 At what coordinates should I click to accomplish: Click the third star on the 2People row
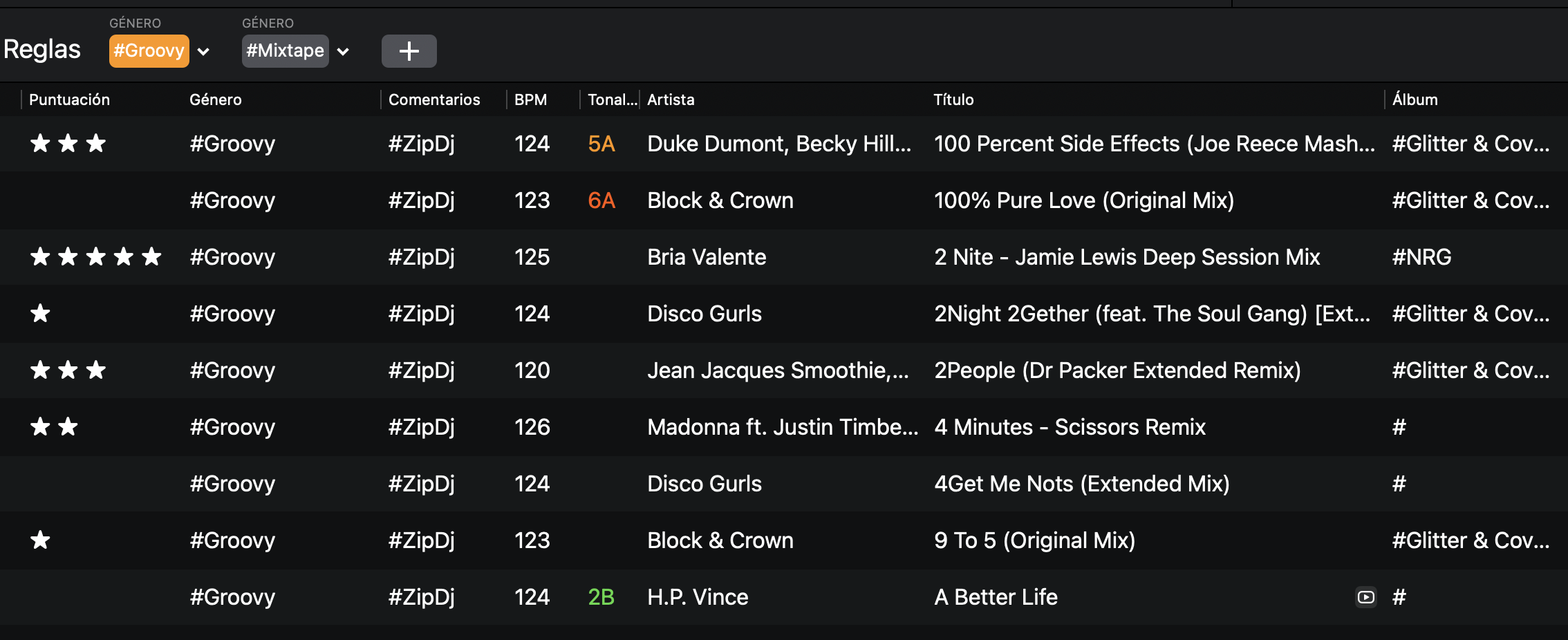click(x=95, y=370)
